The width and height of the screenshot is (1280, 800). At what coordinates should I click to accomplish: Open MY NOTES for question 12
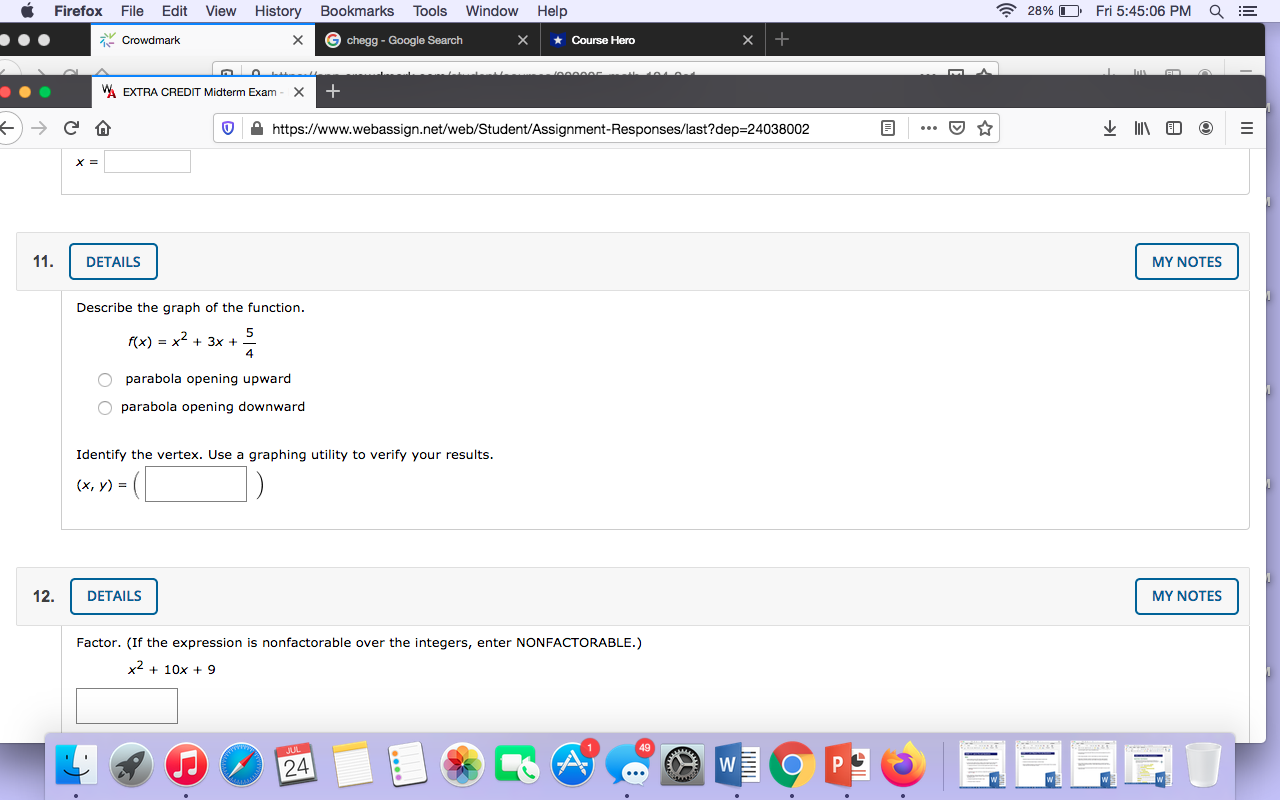(x=1187, y=596)
